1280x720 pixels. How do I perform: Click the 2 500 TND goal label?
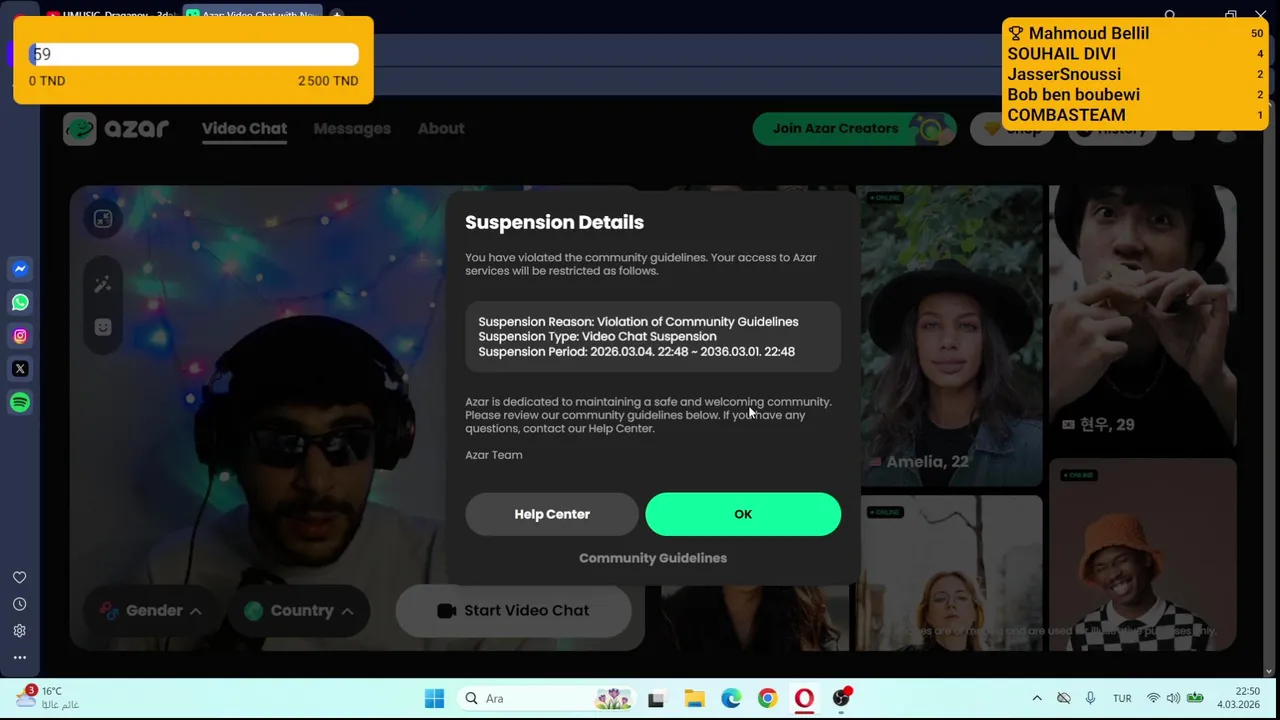[x=328, y=81]
